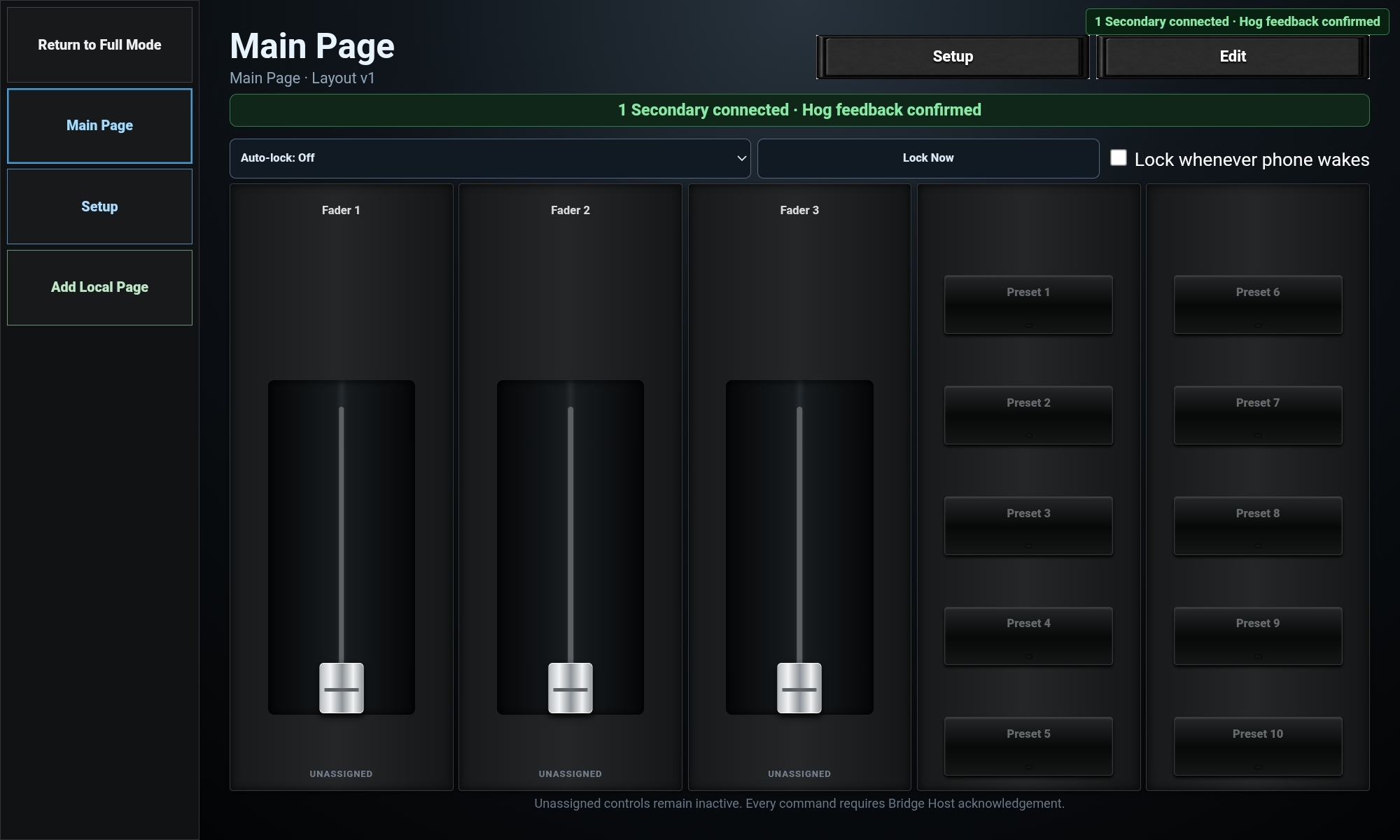This screenshot has width=1400, height=840.
Task: Open Setup in the sidebar
Action: click(x=99, y=206)
